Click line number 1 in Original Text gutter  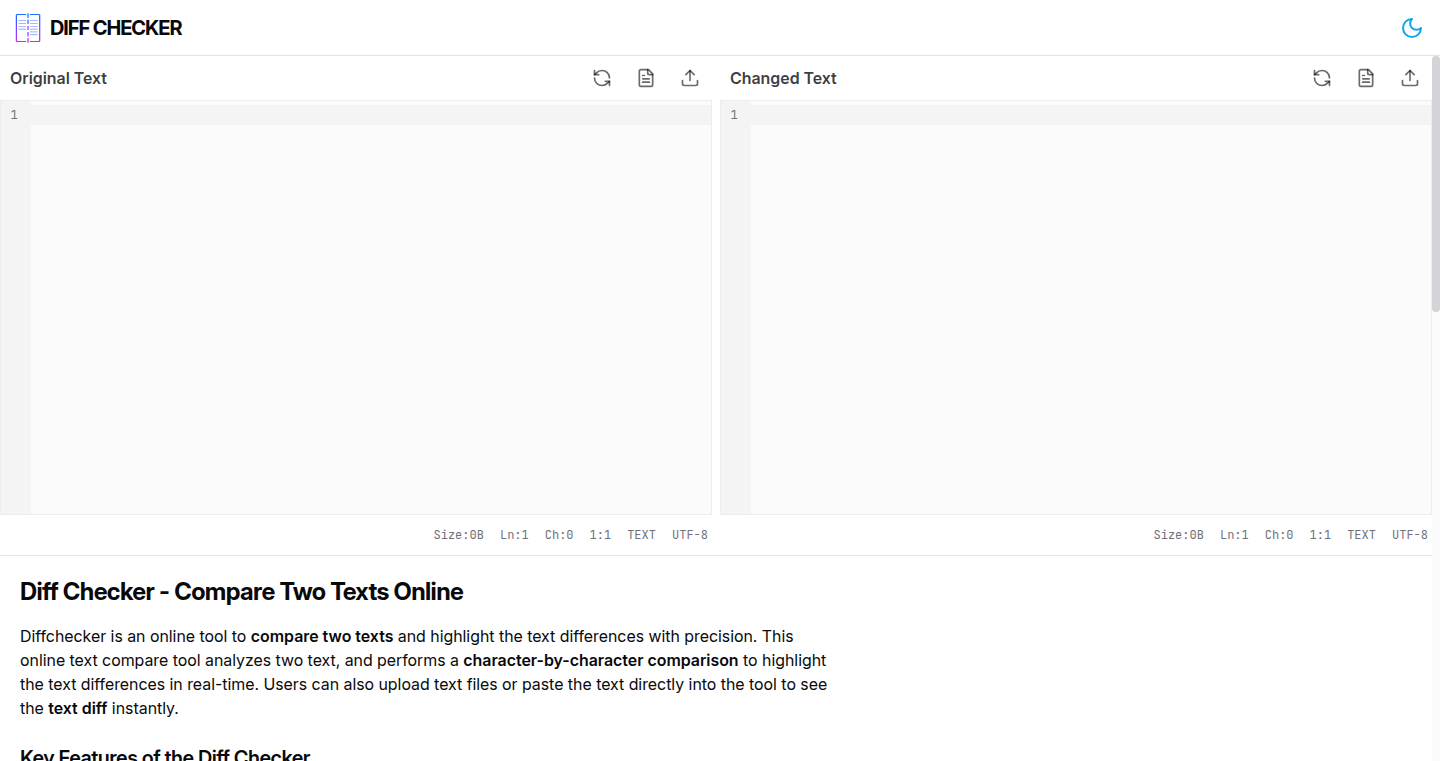click(x=14, y=115)
